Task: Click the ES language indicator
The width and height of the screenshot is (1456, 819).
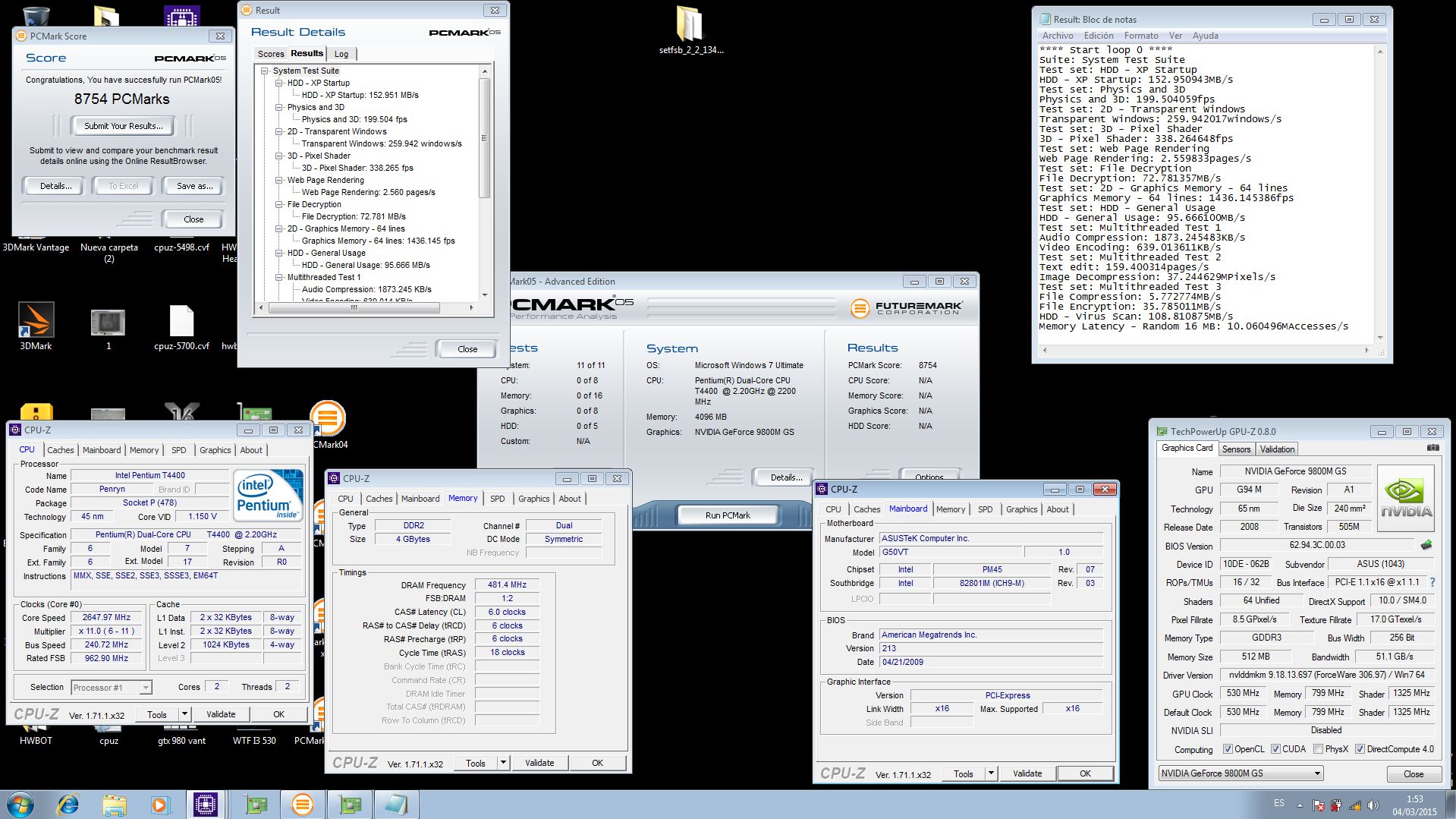Action: (1278, 803)
